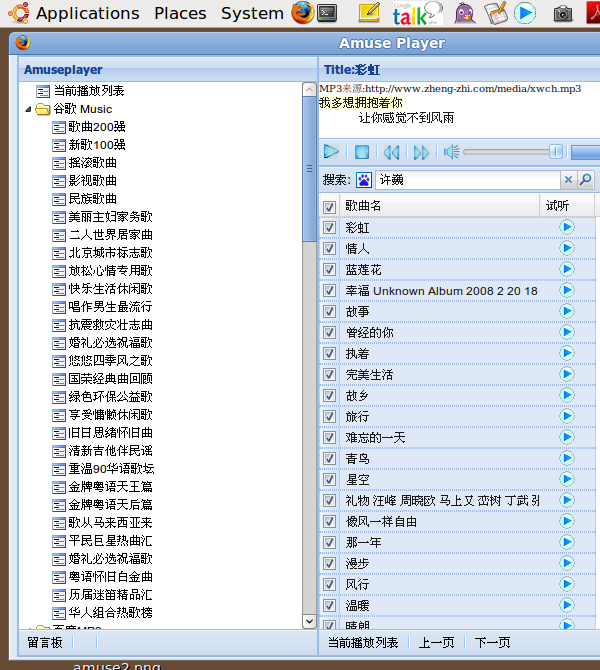
Task: Click the 试听 column header
Action: click(x=567, y=206)
